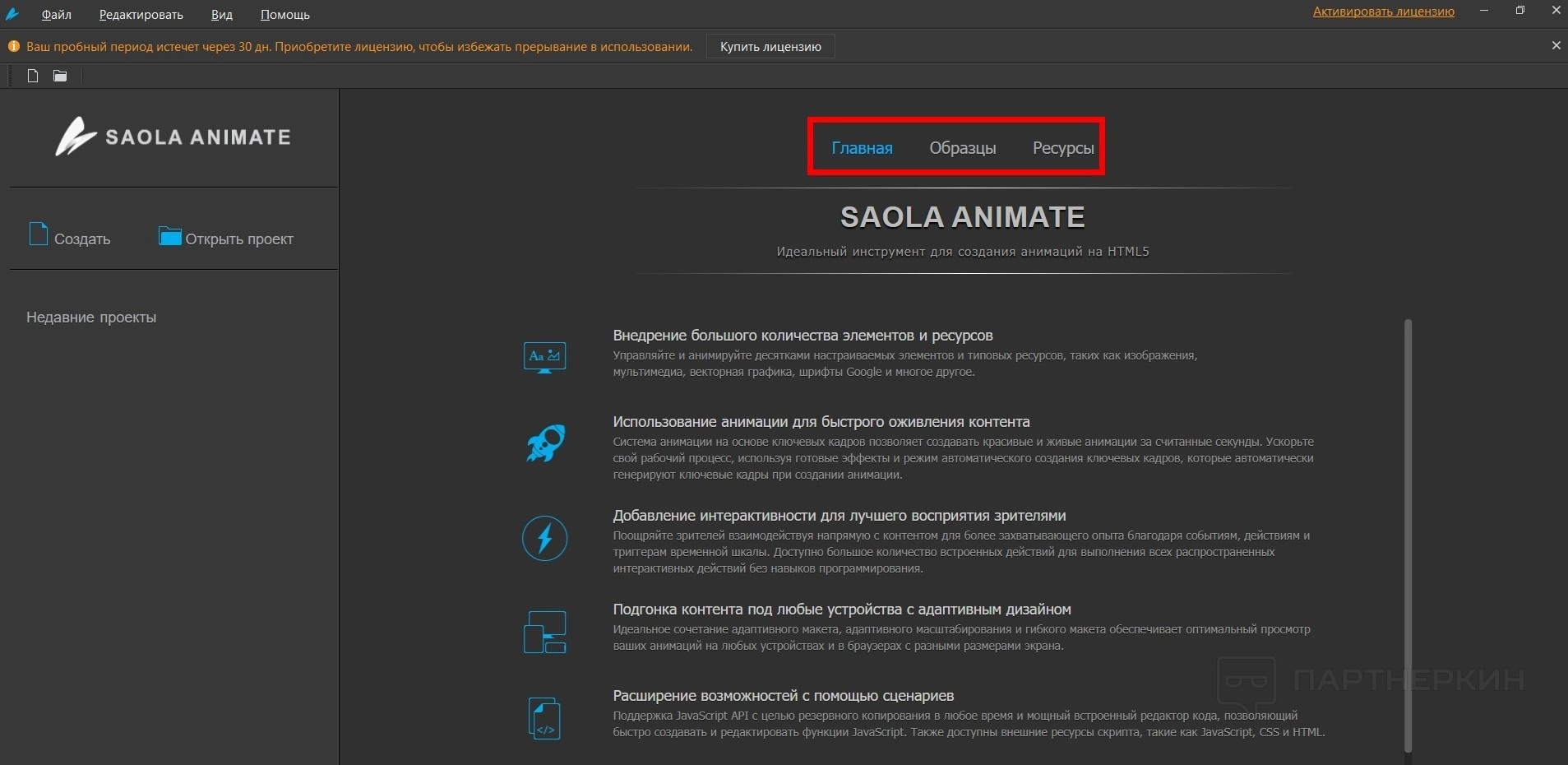This screenshot has height=765, width=1568.
Task: Switch to the Ресурсы tab
Action: pos(1063,148)
